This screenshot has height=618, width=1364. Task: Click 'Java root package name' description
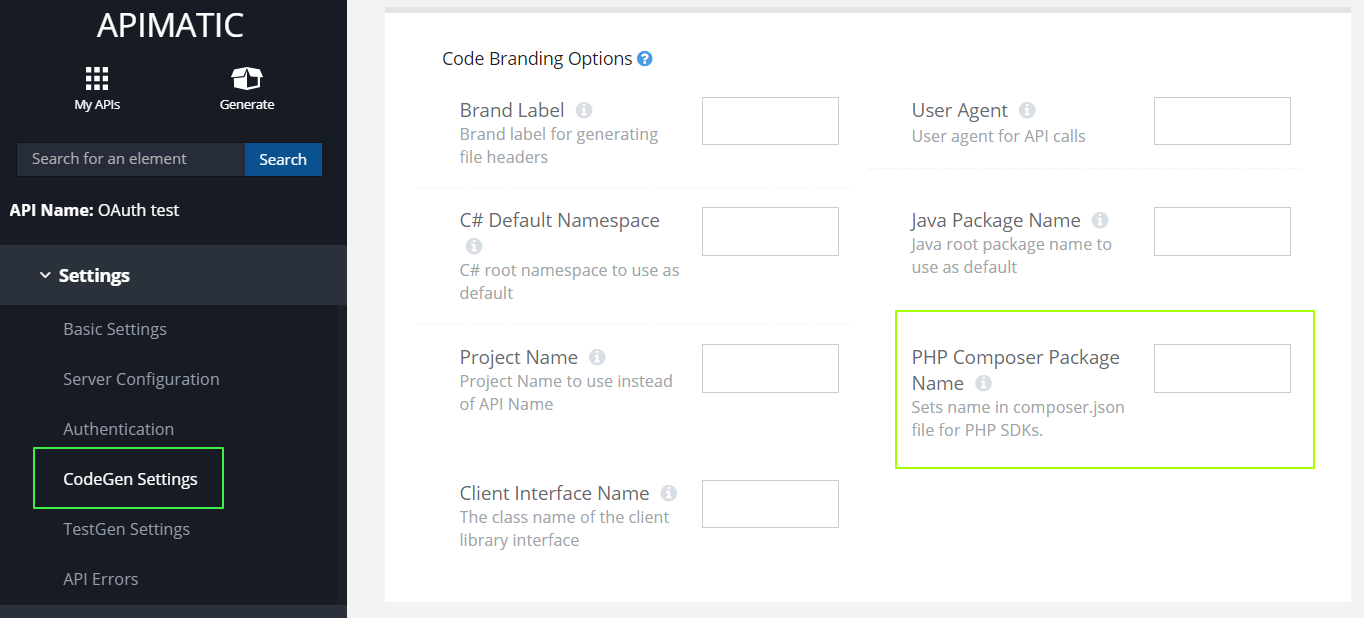tap(1012, 255)
